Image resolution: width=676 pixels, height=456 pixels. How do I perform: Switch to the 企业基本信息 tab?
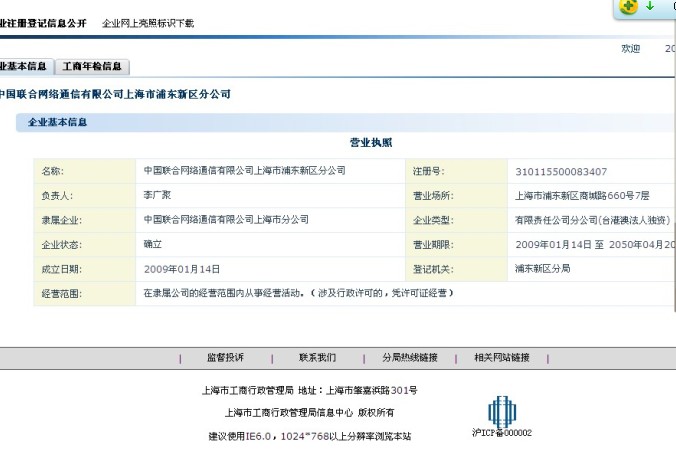[25, 66]
